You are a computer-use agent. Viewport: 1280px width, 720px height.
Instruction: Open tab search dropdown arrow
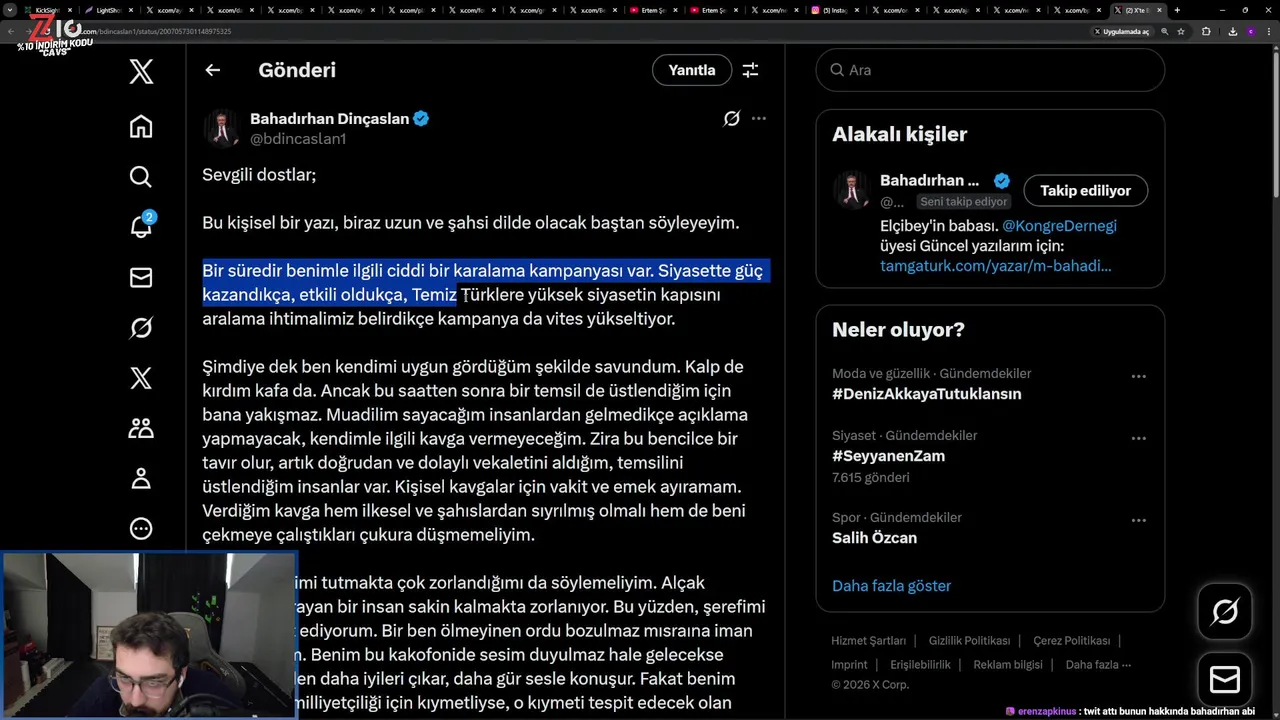pos(10,10)
